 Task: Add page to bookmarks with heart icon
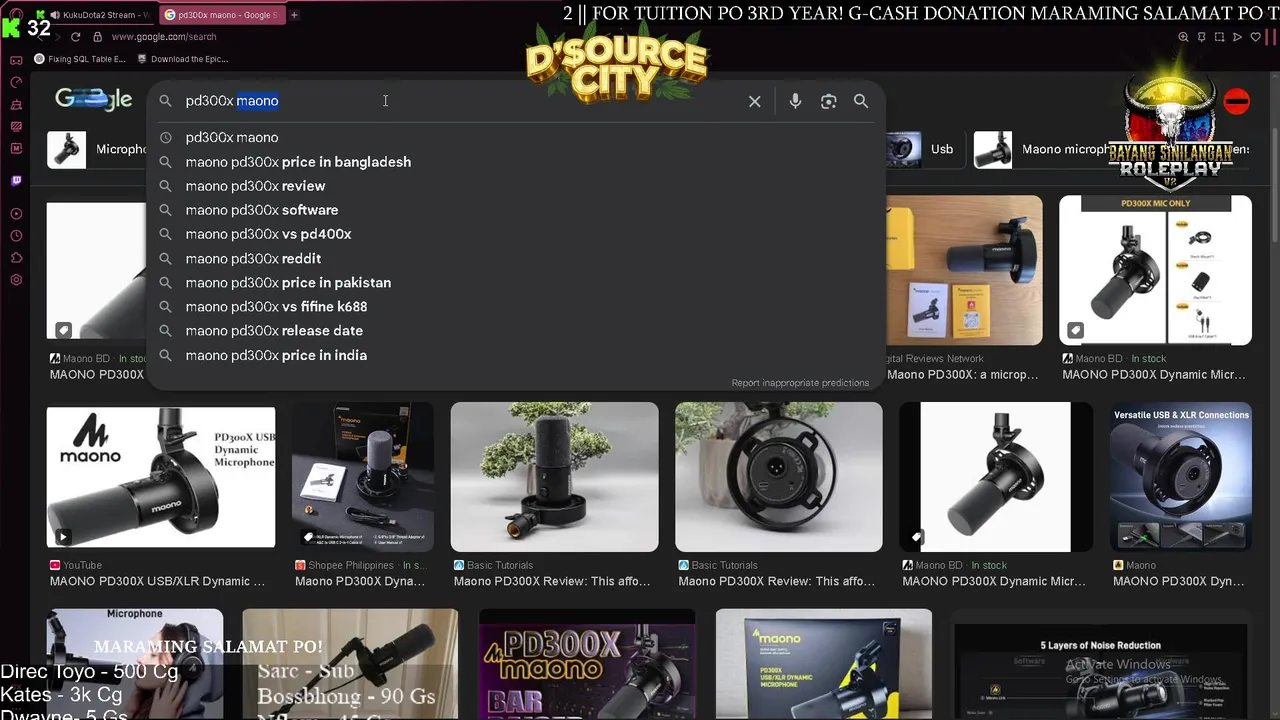tap(1255, 37)
